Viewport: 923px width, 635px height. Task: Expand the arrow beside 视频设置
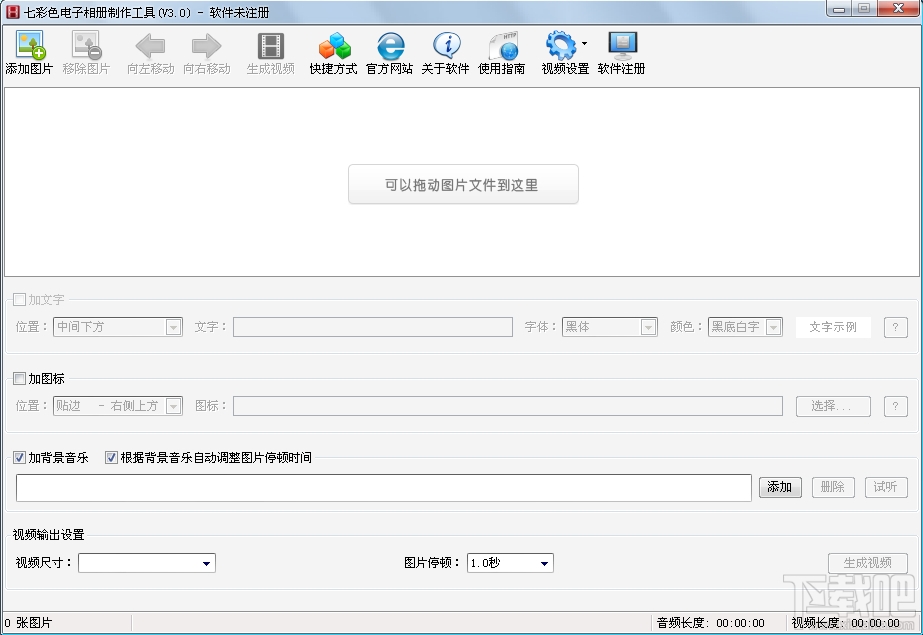pyautogui.click(x=584, y=43)
